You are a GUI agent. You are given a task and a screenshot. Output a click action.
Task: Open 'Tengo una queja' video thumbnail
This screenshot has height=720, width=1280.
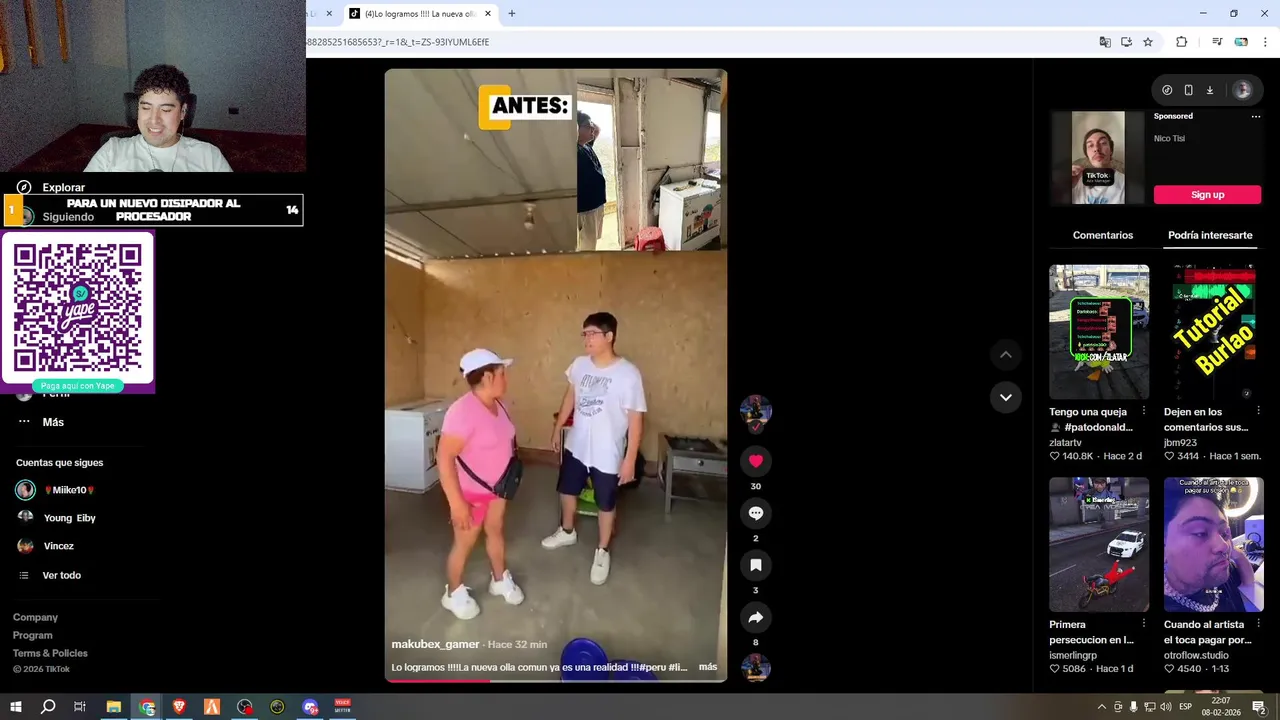tap(1099, 332)
